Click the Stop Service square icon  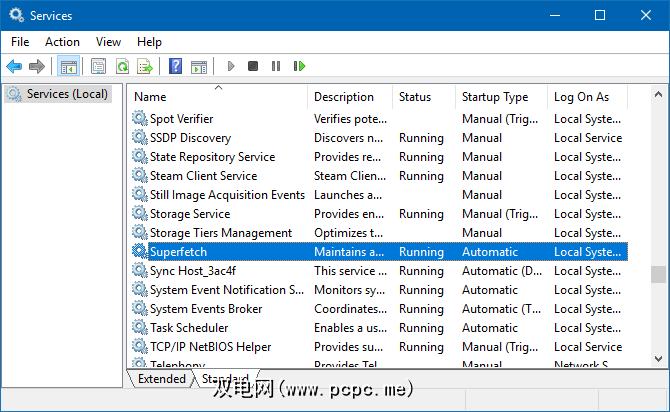253,67
